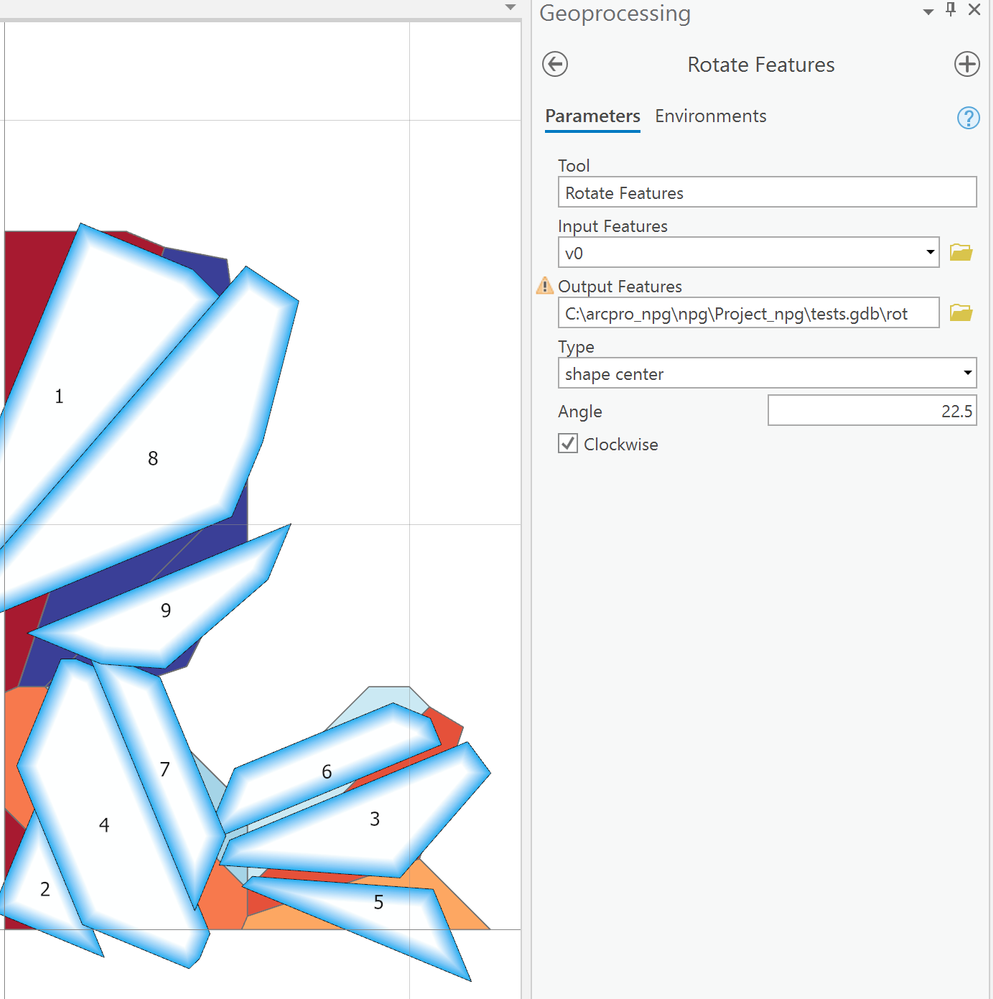Inspect the Output Features warning triangle
993x999 pixels.
click(x=544, y=285)
